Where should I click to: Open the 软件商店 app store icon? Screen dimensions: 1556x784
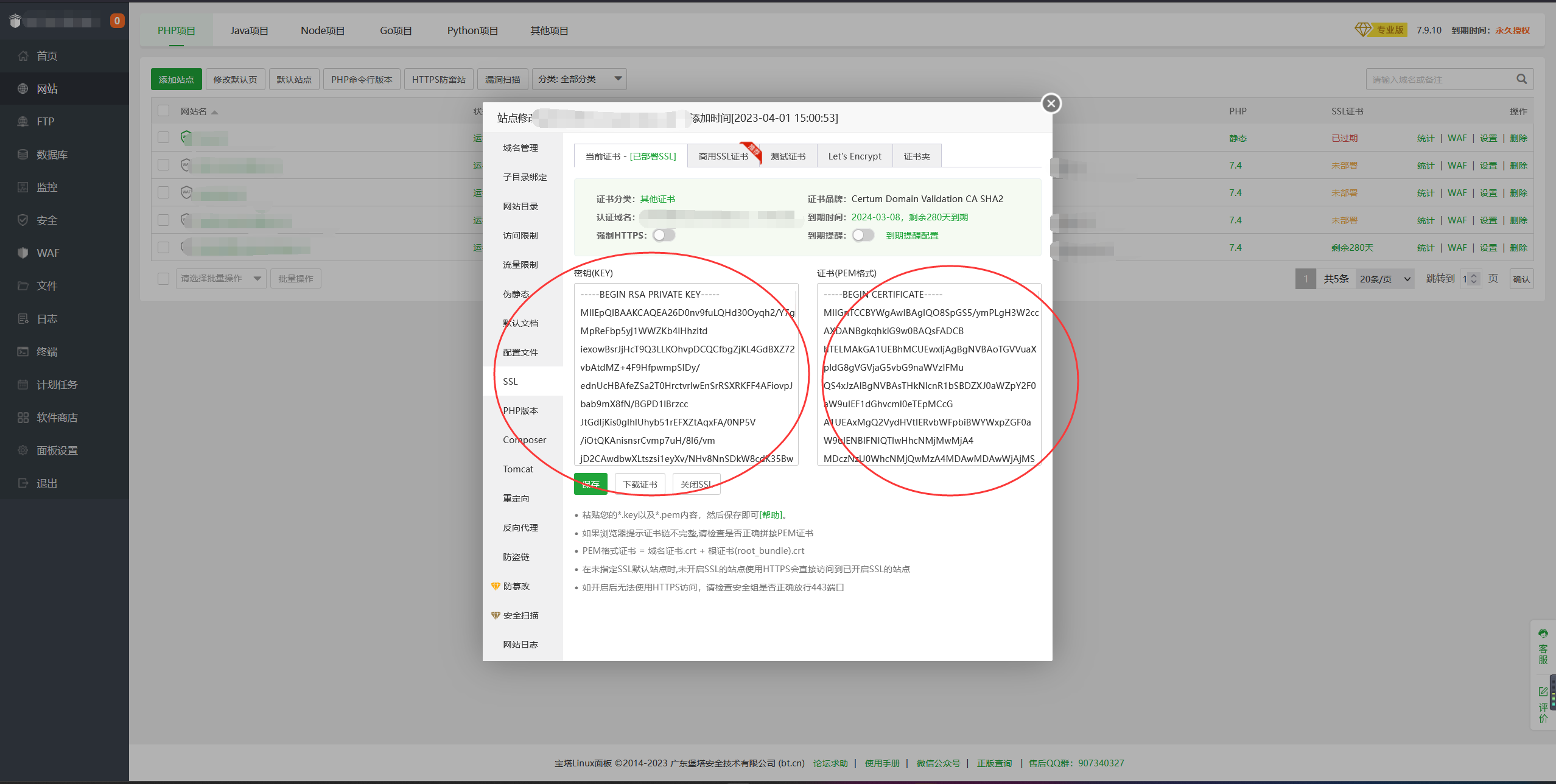tap(23, 418)
